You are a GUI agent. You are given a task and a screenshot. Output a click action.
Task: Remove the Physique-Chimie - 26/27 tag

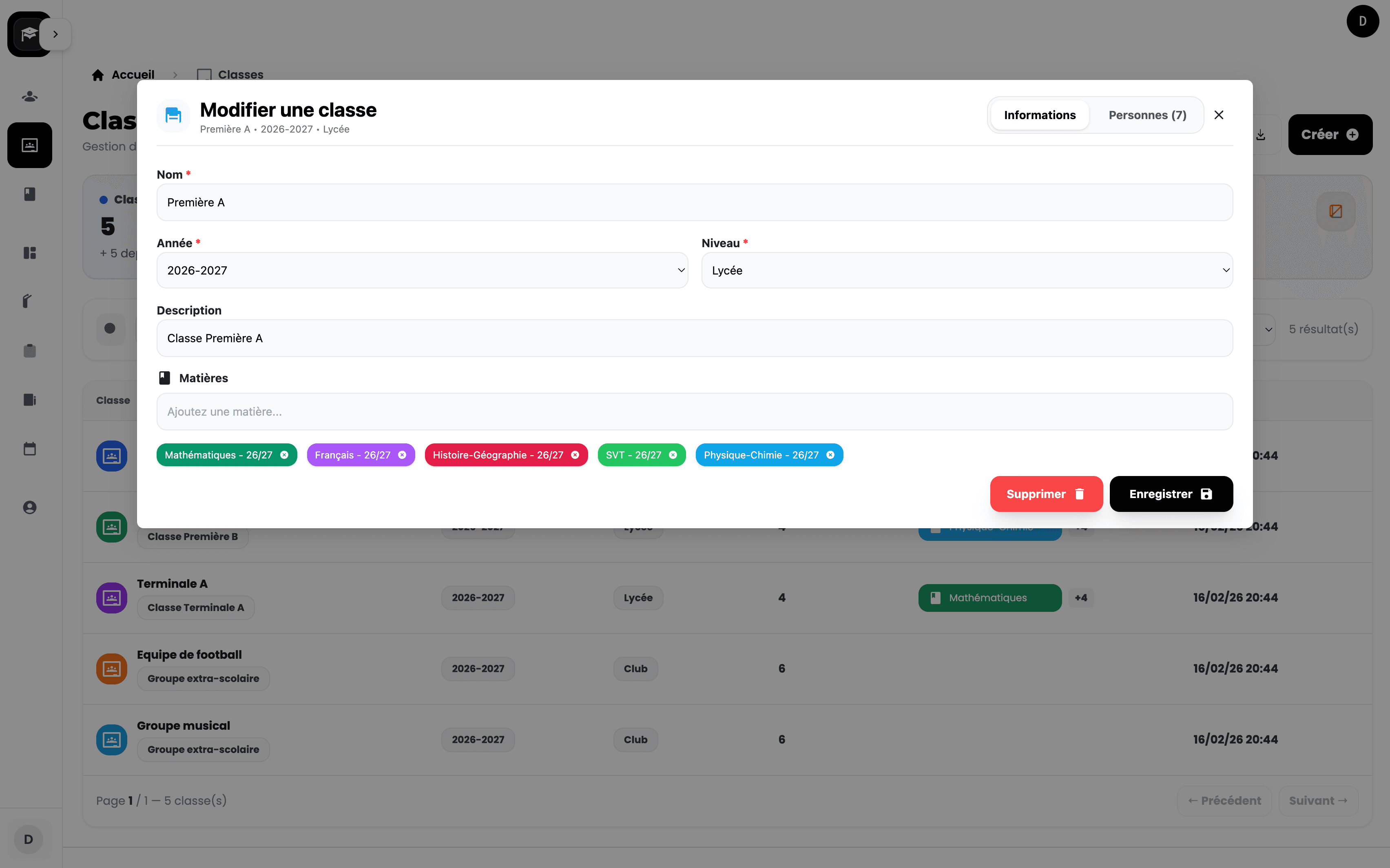pos(830,455)
